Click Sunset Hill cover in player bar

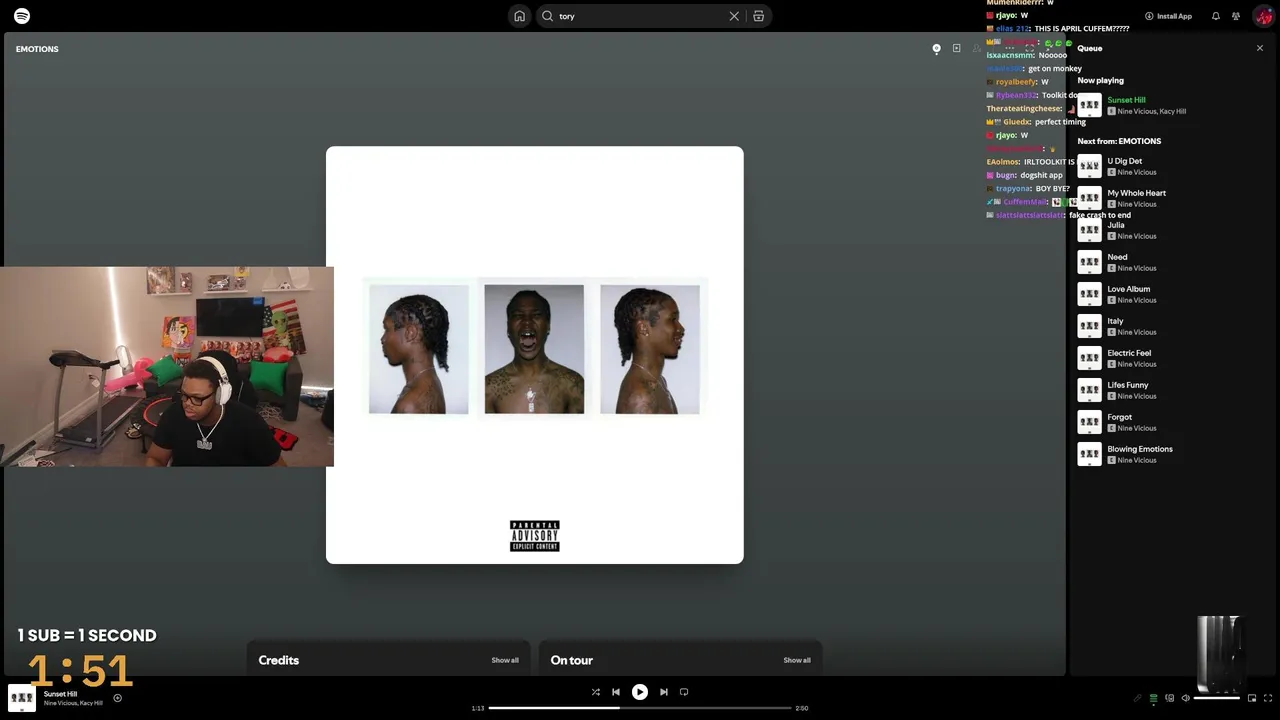click(x=22, y=698)
